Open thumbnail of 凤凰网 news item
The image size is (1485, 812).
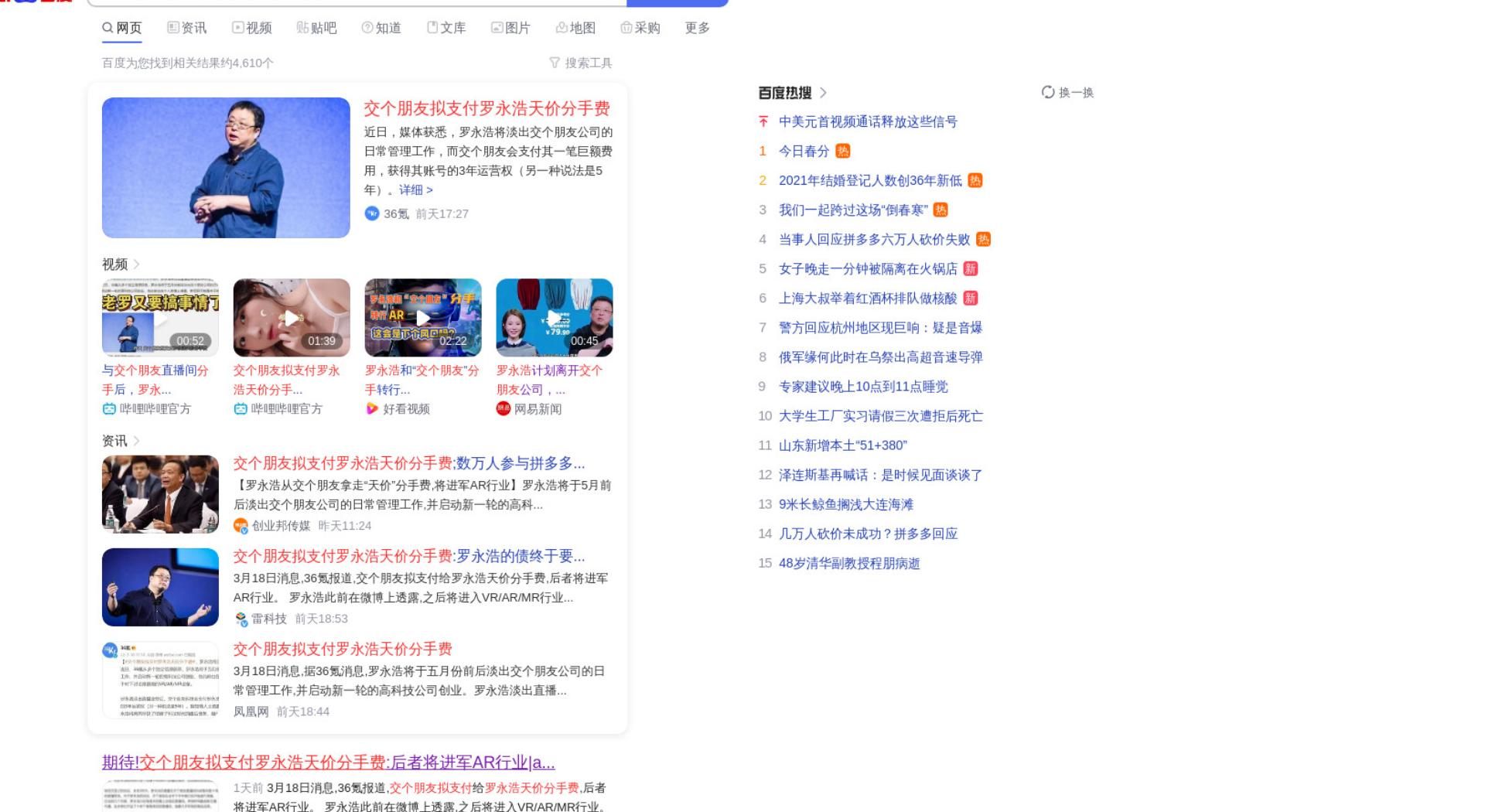(x=160, y=680)
